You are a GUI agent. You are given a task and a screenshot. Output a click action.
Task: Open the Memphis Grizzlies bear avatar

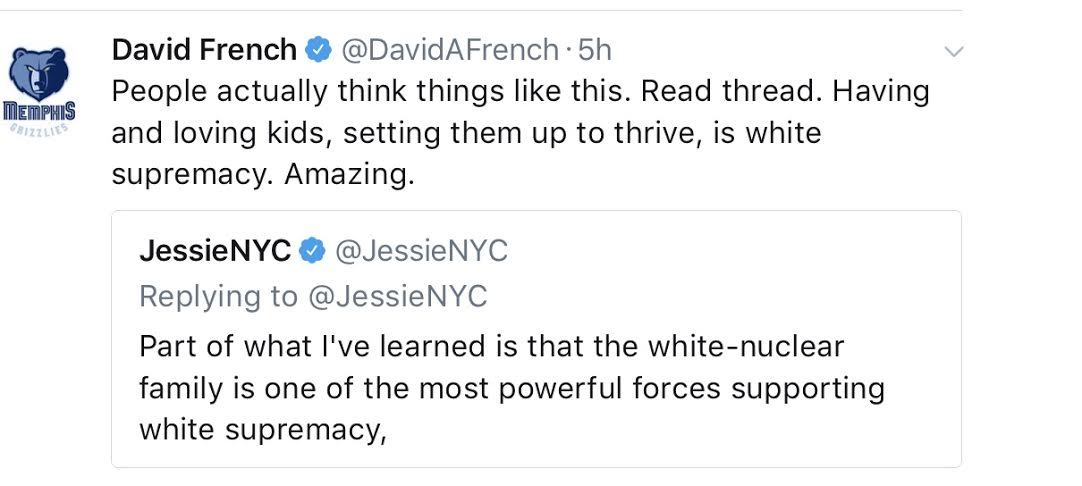pyautogui.click(x=38, y=74)
